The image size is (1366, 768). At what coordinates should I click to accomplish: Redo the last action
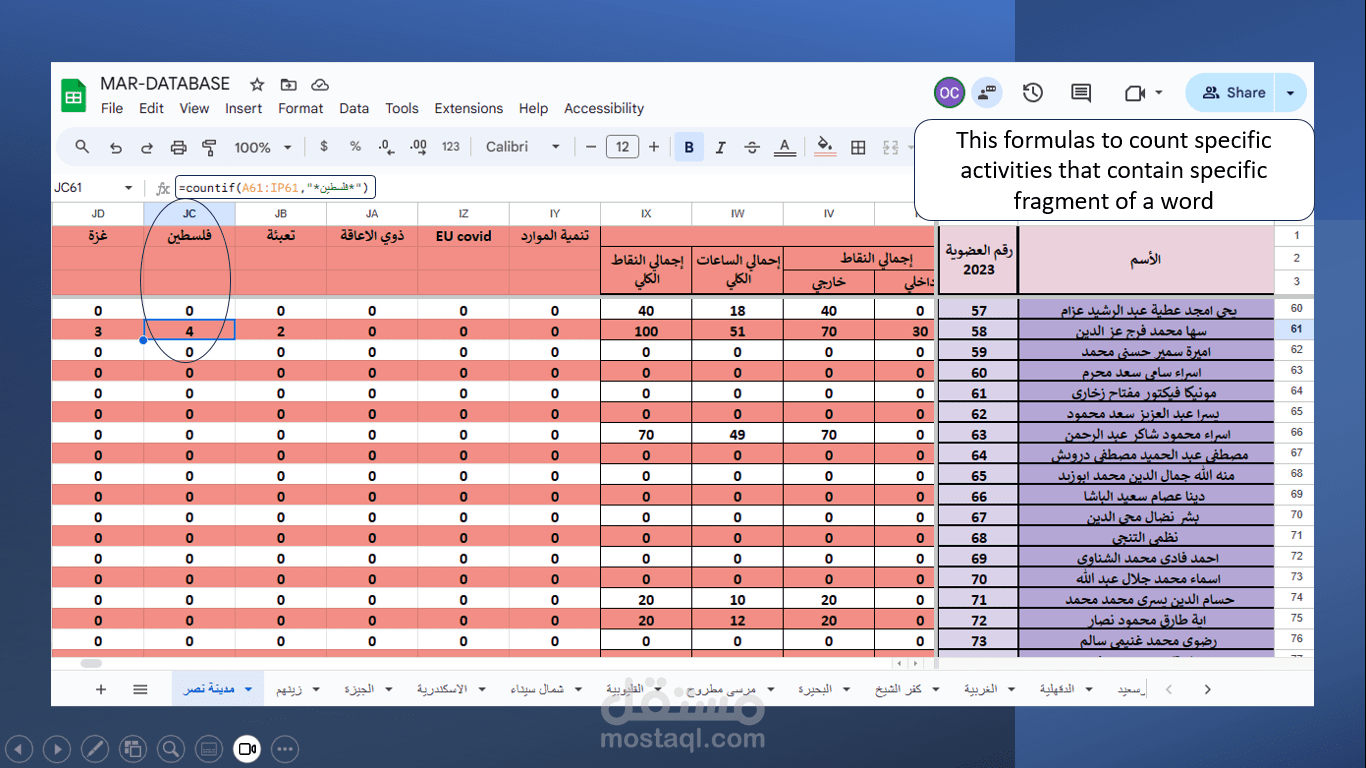click(147, 147)
